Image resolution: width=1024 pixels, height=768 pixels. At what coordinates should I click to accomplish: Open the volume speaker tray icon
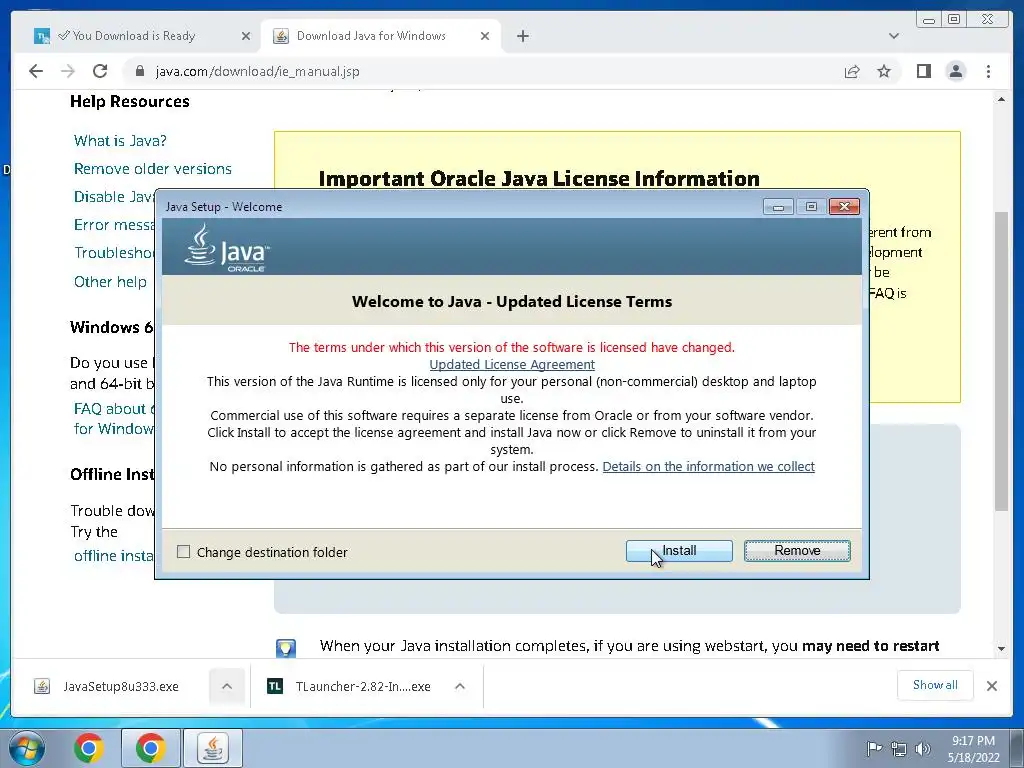click(x=923, y=749)
